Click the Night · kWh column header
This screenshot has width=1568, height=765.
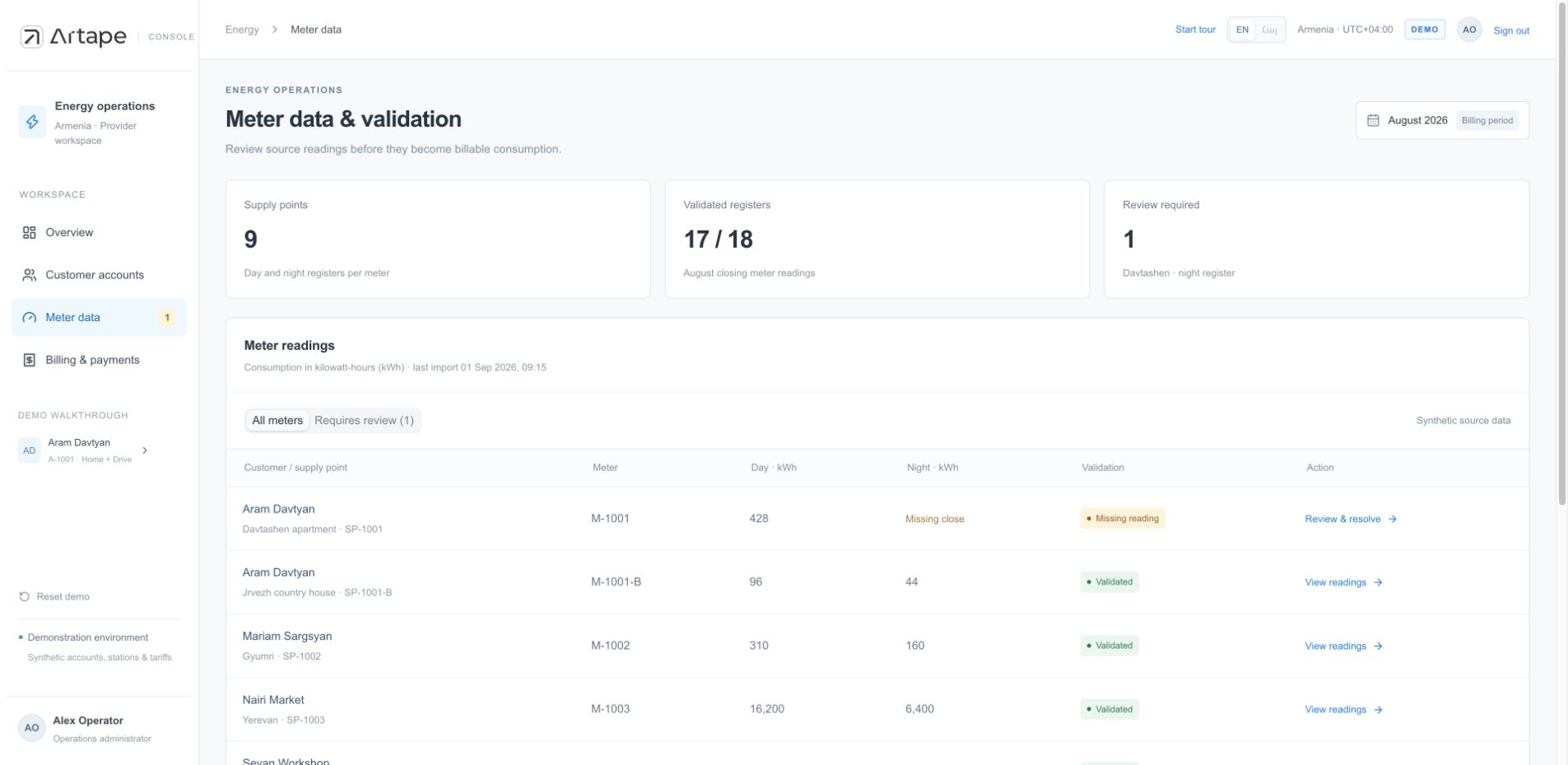933,468
